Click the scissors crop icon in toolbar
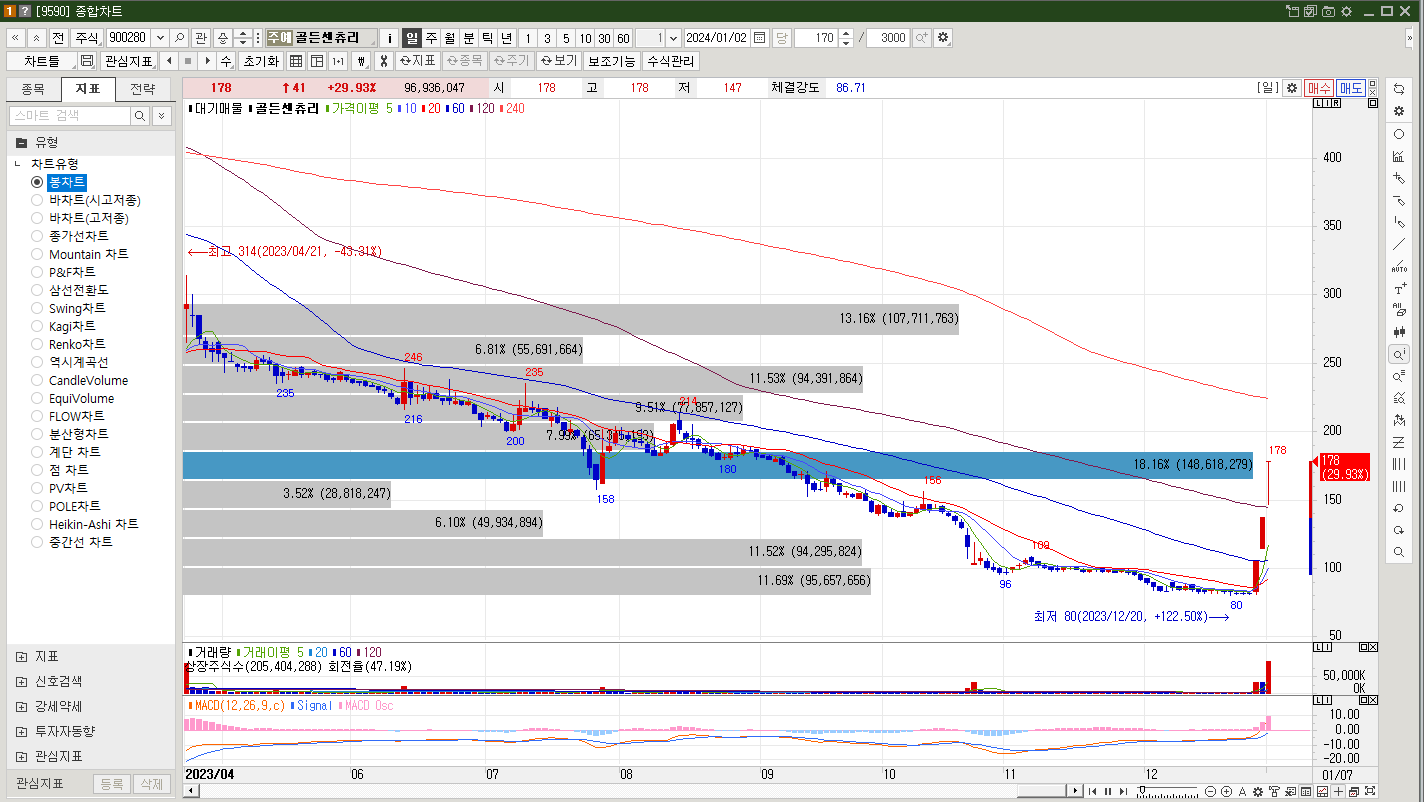The height and width of the screenshot is (802, 1424). click(x=382, y=61)
